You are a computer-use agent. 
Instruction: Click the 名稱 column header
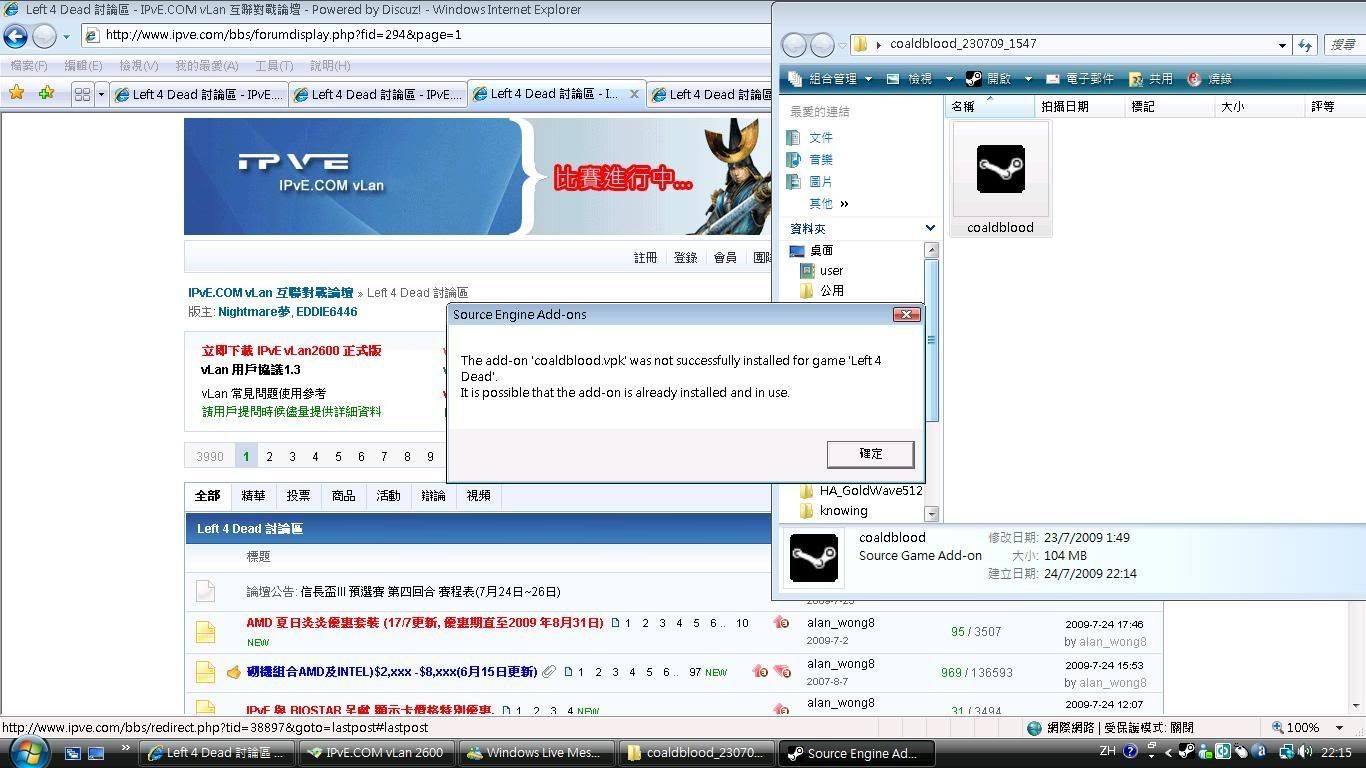964,107
